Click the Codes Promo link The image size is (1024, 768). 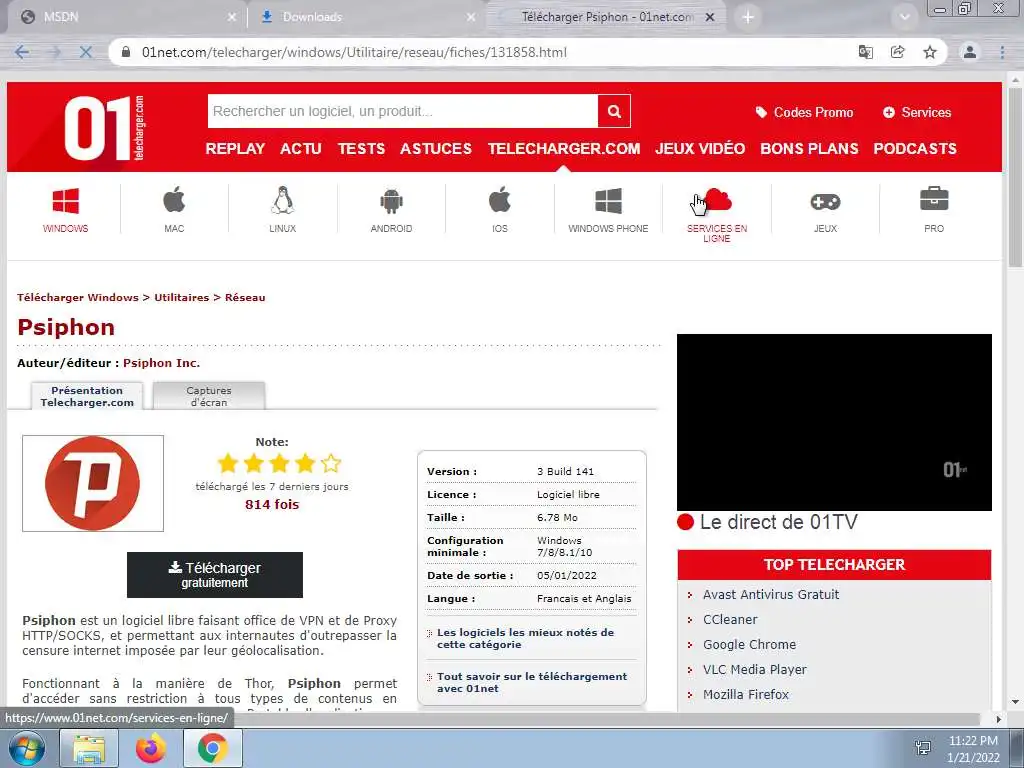pos(805,112)
